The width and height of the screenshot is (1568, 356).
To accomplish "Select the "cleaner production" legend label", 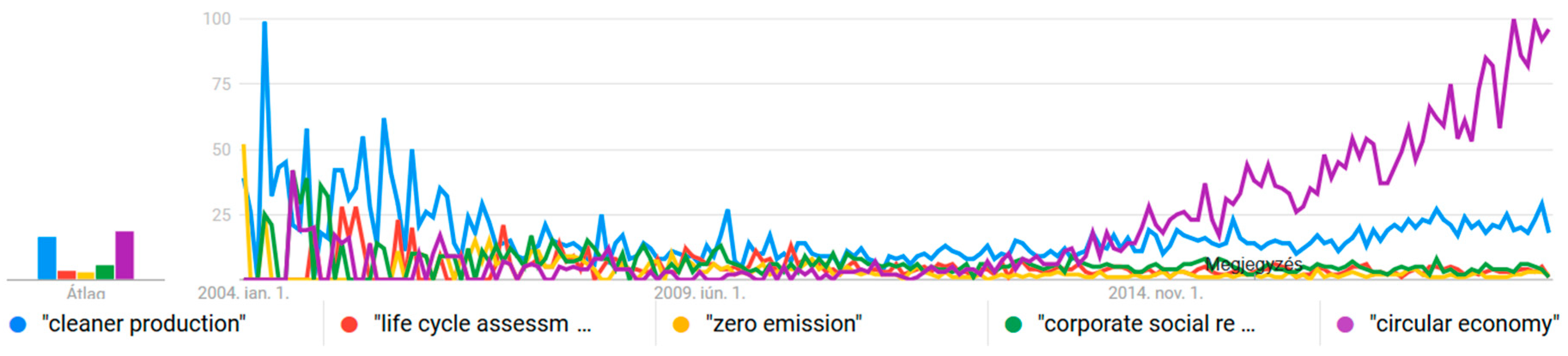I will (144, 324).
